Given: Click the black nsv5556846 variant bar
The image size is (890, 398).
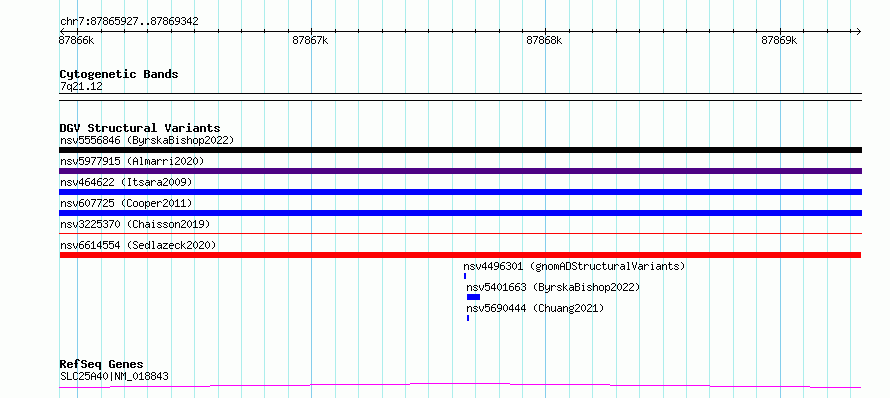Looking at the screenshot, I should pos(460,150).
